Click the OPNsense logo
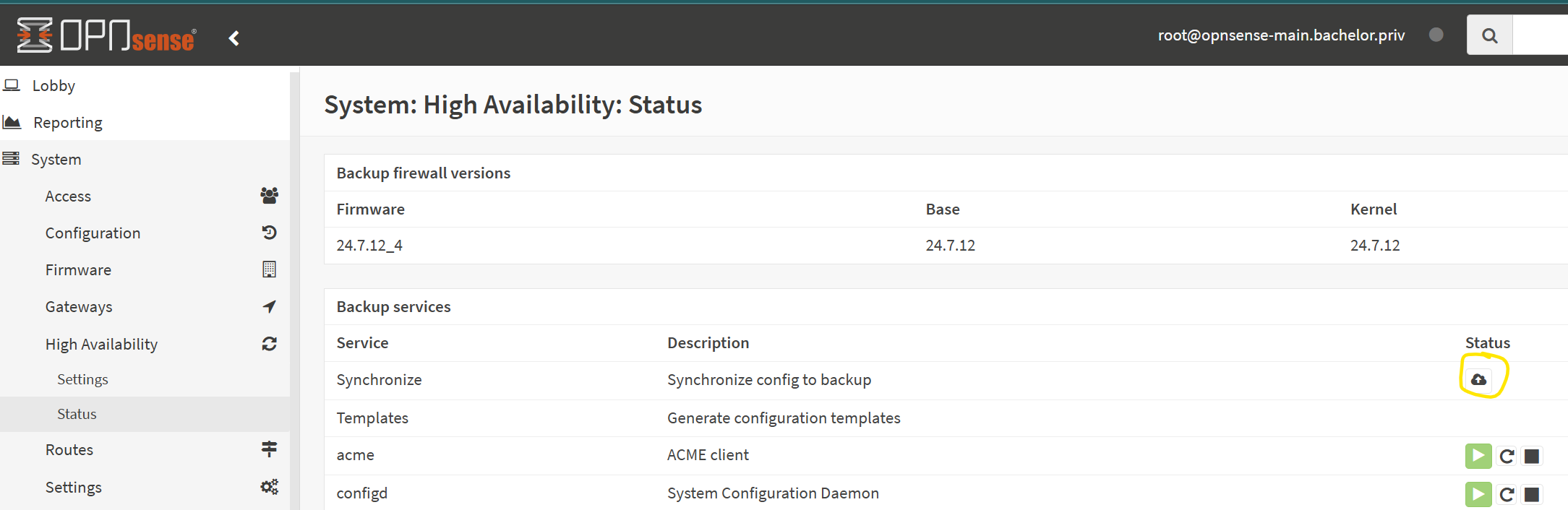 click(106, 35)
